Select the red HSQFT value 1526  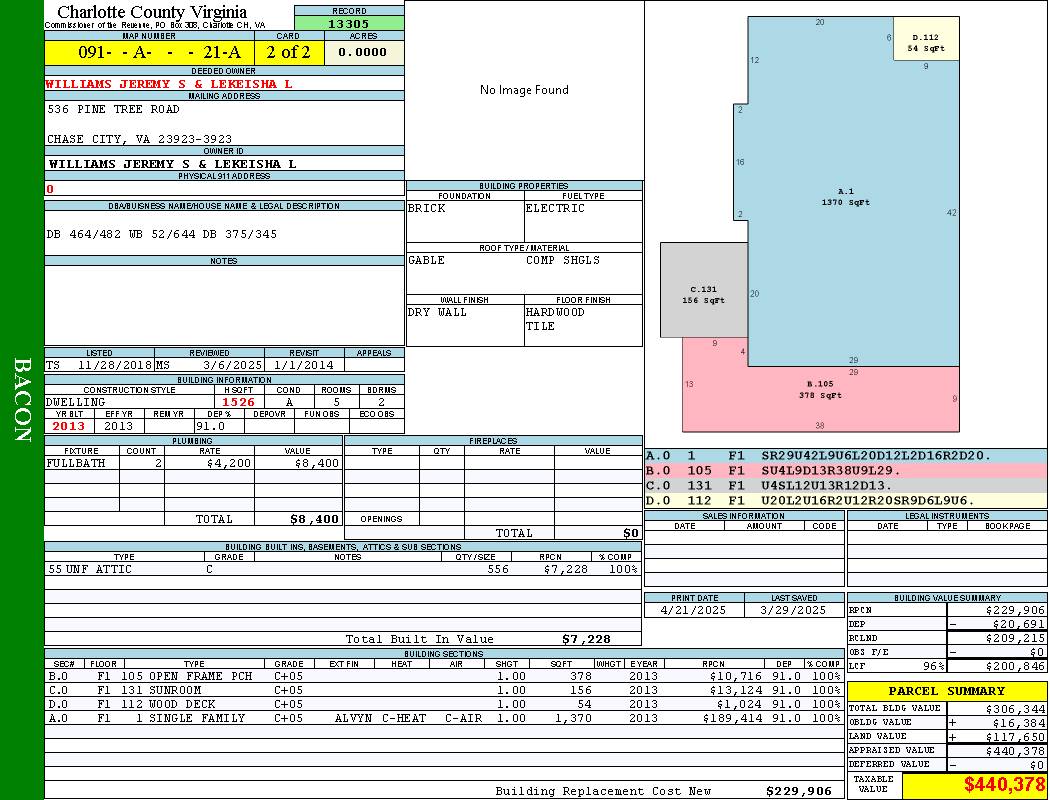[x=238, y=402]
